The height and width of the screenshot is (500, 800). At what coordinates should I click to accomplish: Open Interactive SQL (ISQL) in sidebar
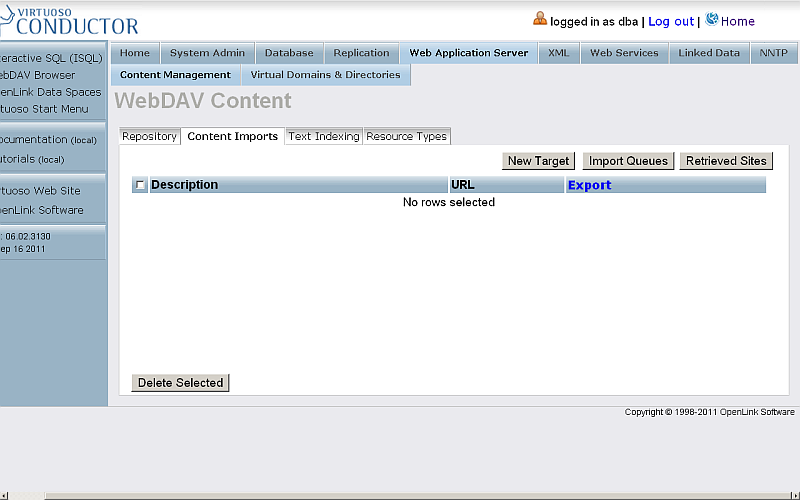[x=50, y=58]
